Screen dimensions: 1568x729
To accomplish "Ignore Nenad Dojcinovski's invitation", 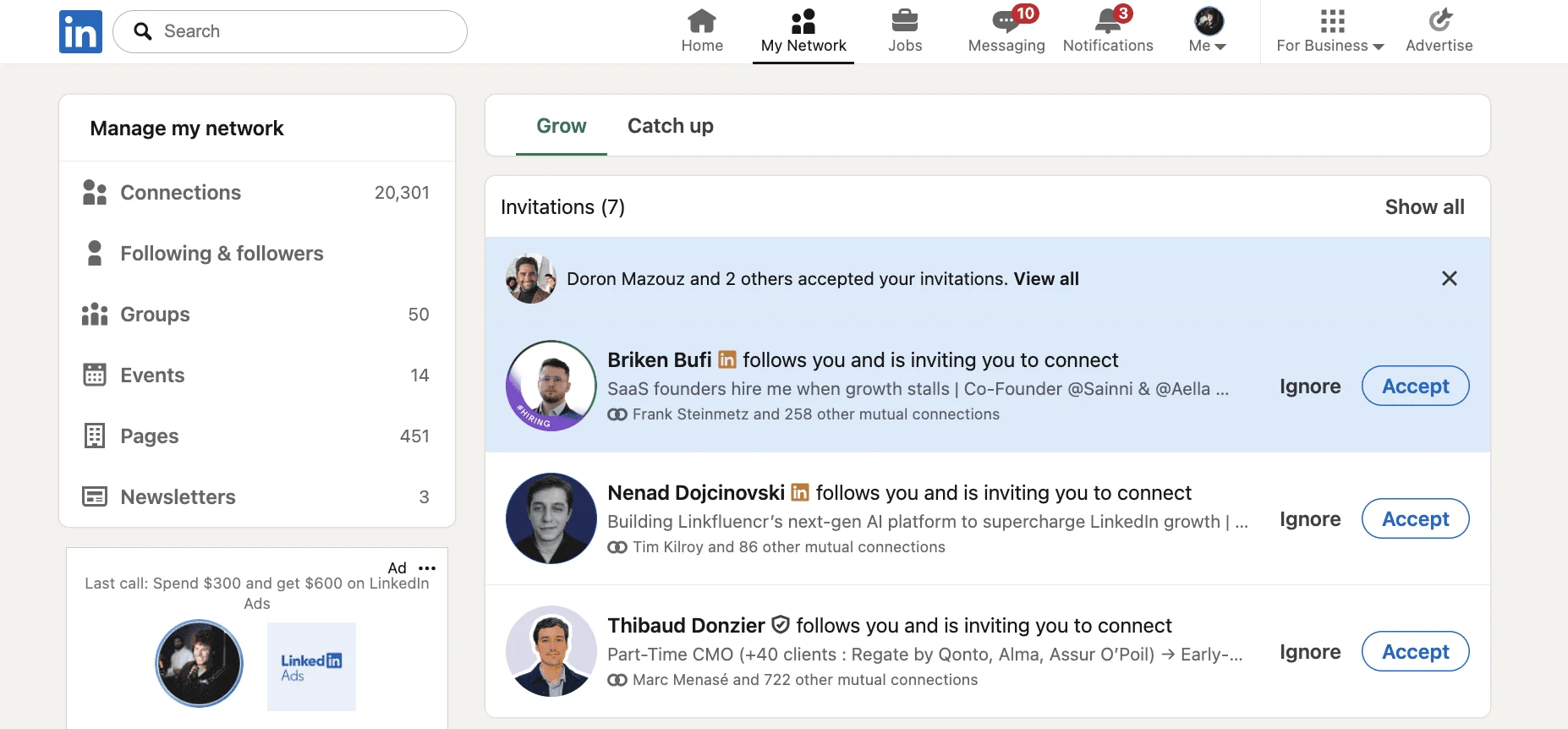I will pos(1309,519).
